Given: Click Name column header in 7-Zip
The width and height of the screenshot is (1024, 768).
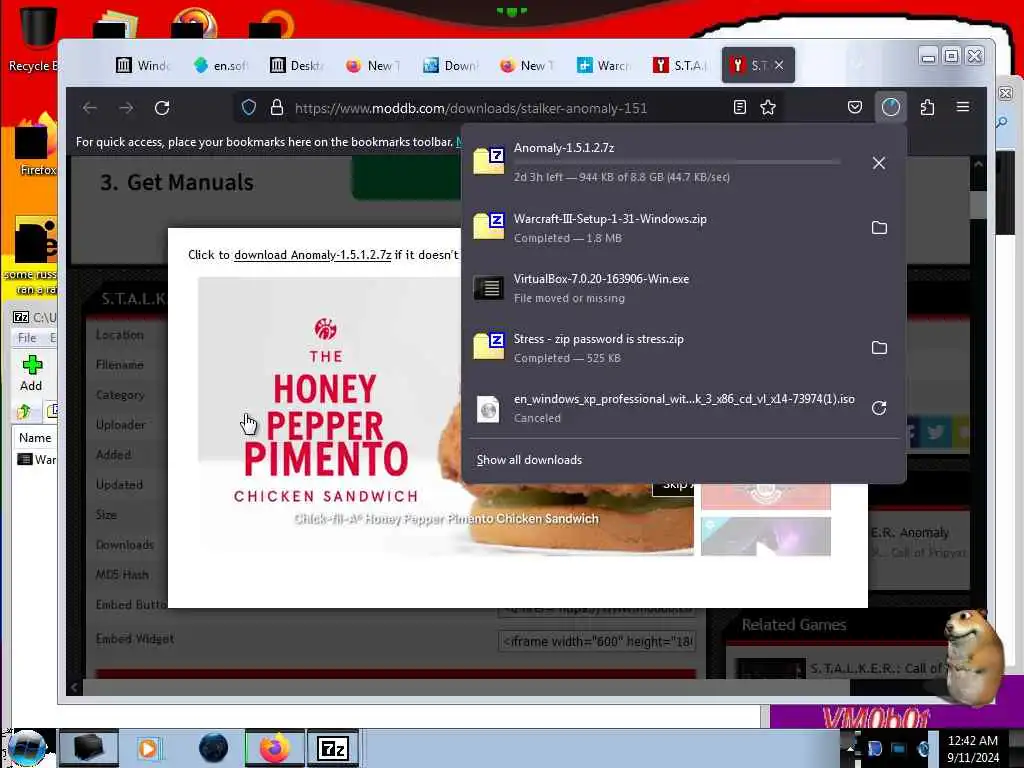Looking at the screenshot, I should pos(35,438).
